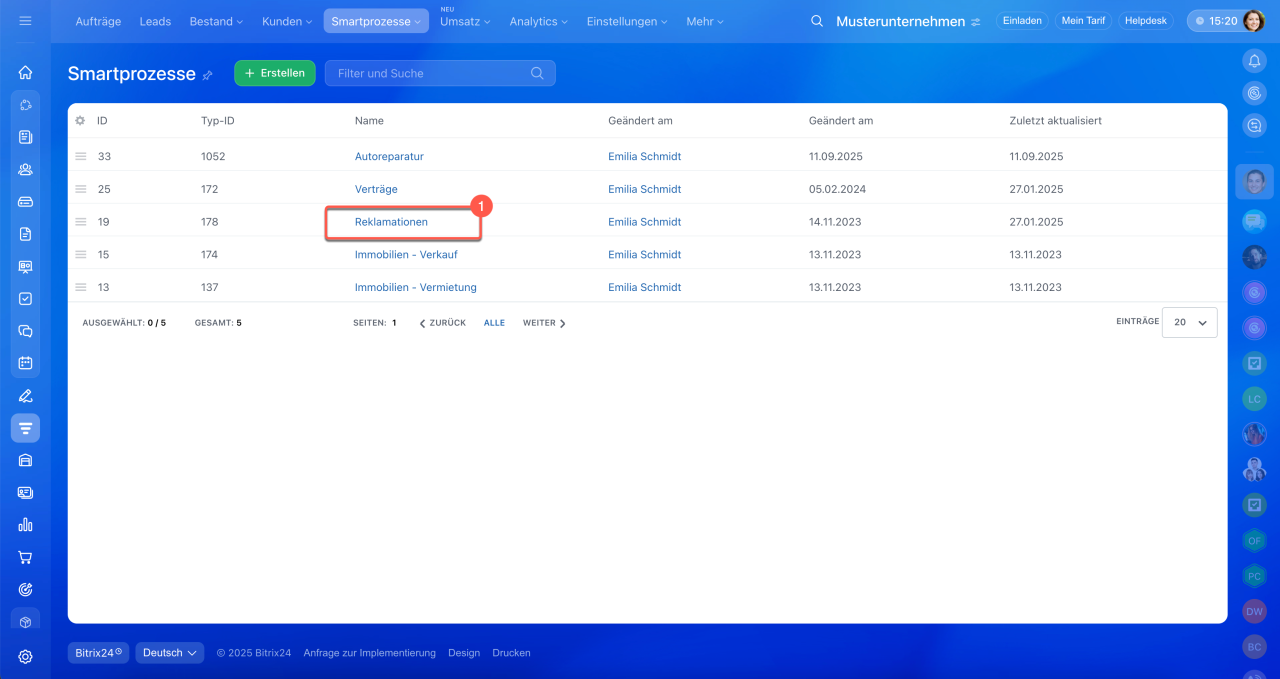Go to the Leads tab
1280x679 pixels.
pos(155,21)
